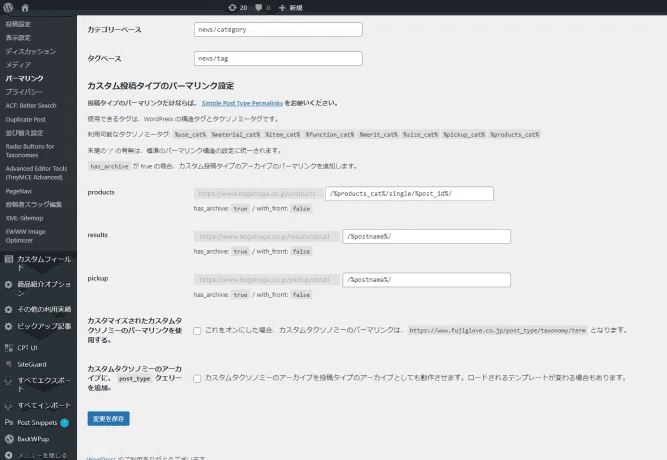Click the WordPress link in footer
The image size is (667, 460).
click(x=101, y=458)
